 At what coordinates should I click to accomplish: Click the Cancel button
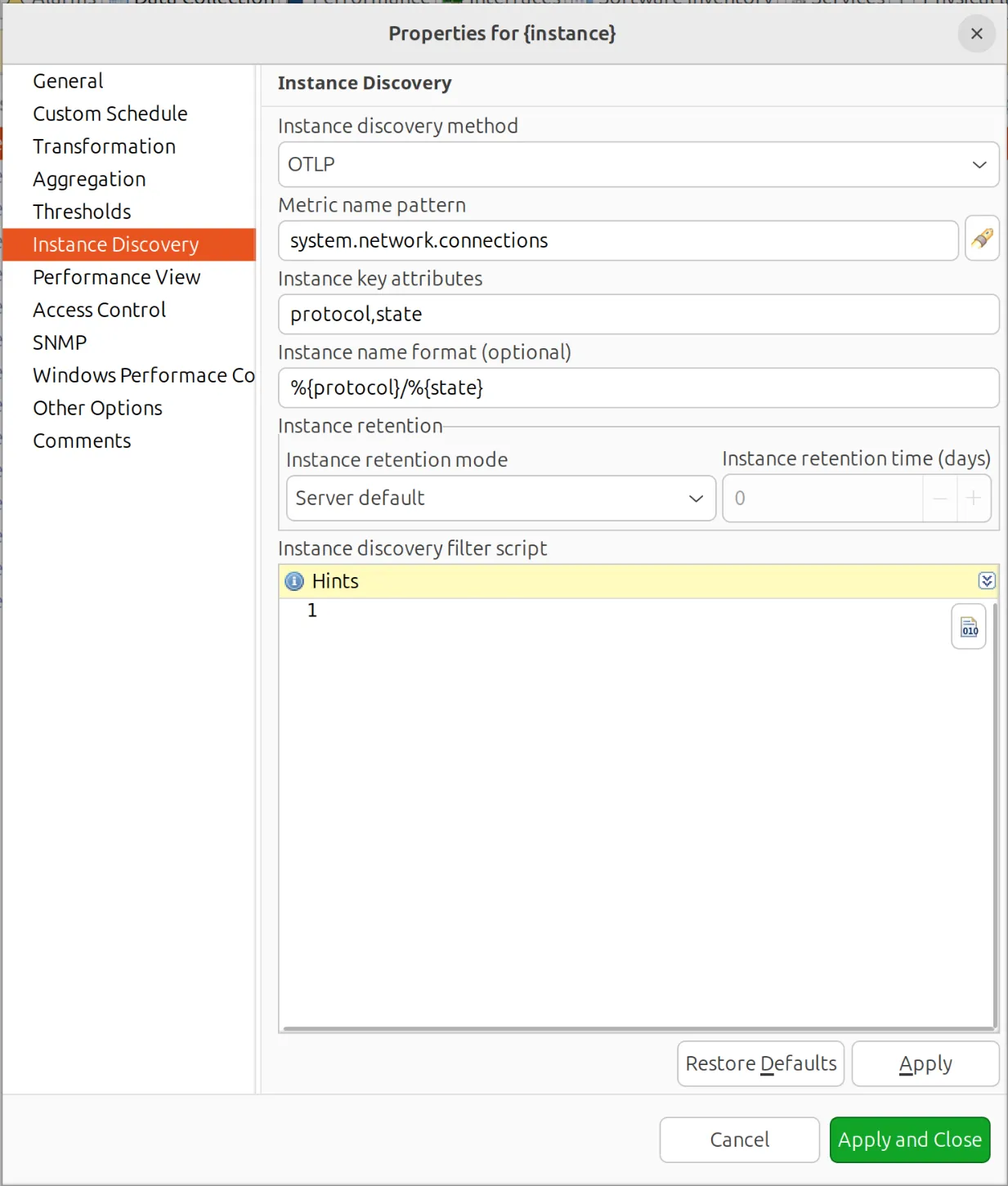click(x=739, y=1139)
